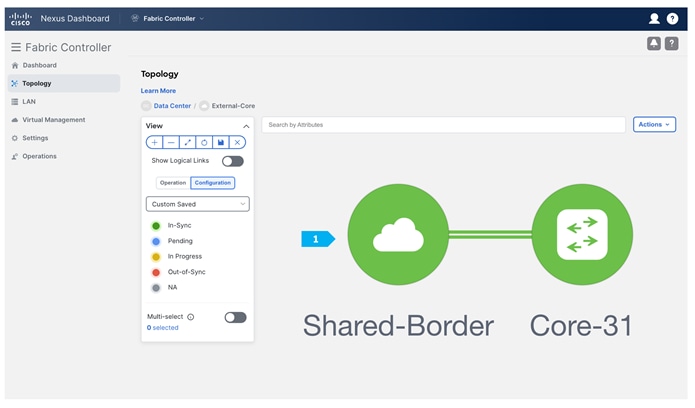Click the In-Sync legend label

180,225
